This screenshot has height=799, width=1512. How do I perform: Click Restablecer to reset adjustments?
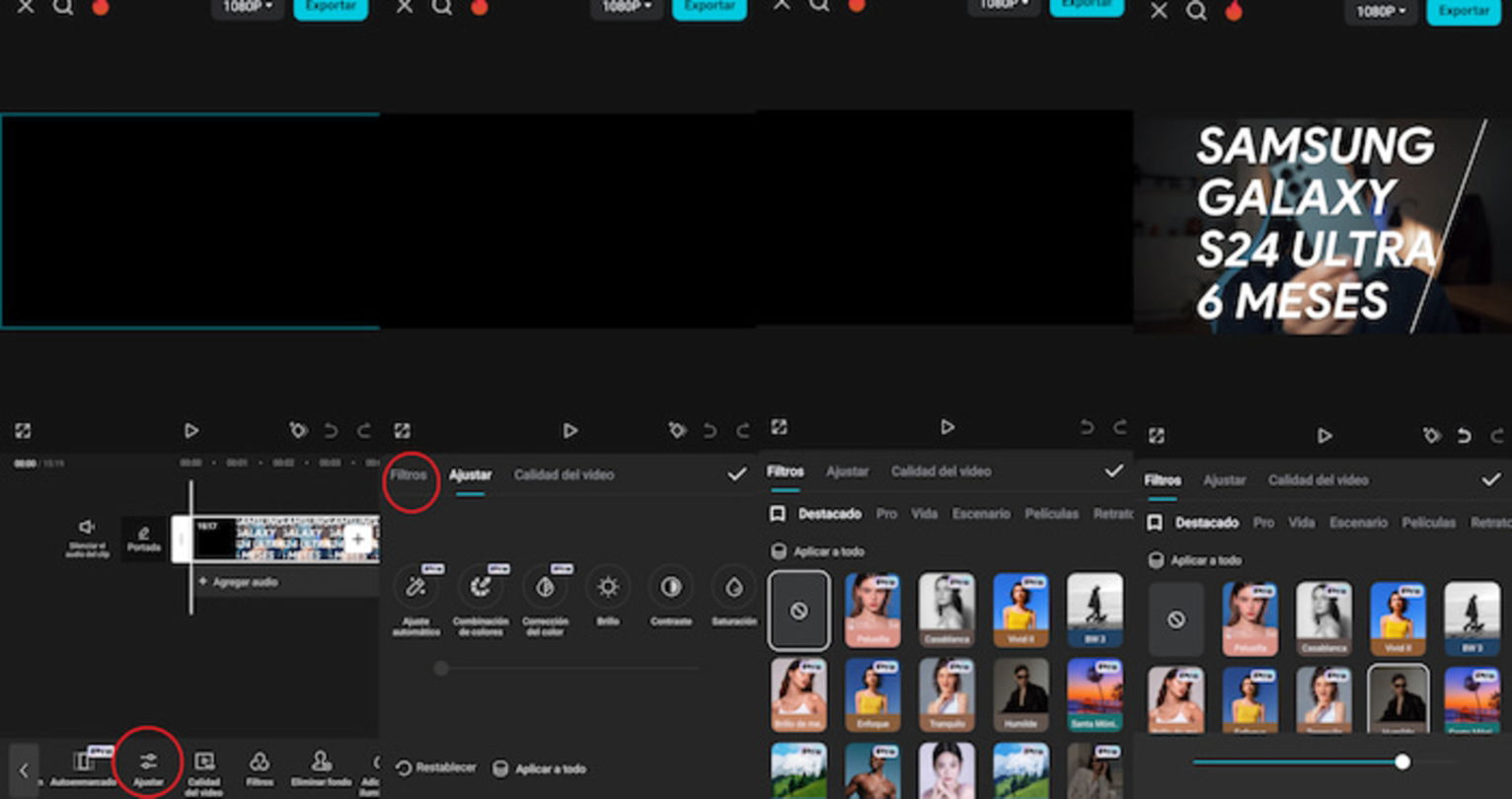click(436, 767)
